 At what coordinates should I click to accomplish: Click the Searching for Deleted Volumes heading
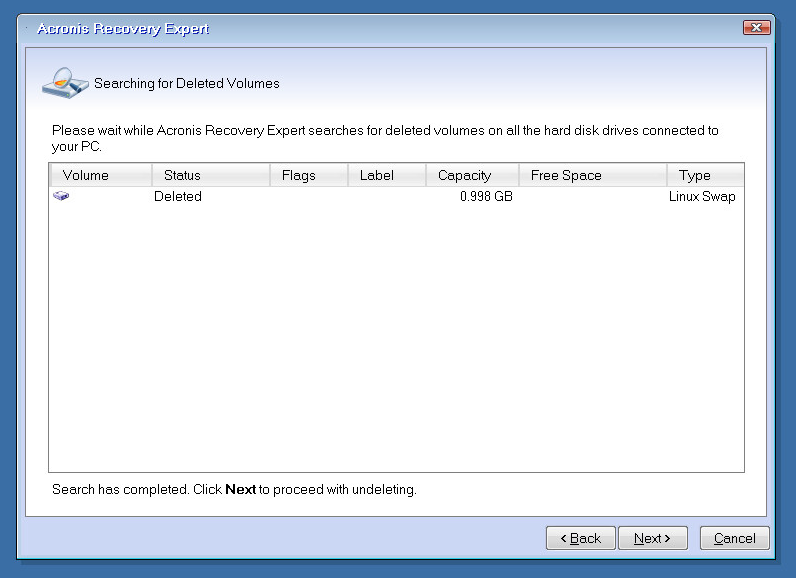pos(187,83)
